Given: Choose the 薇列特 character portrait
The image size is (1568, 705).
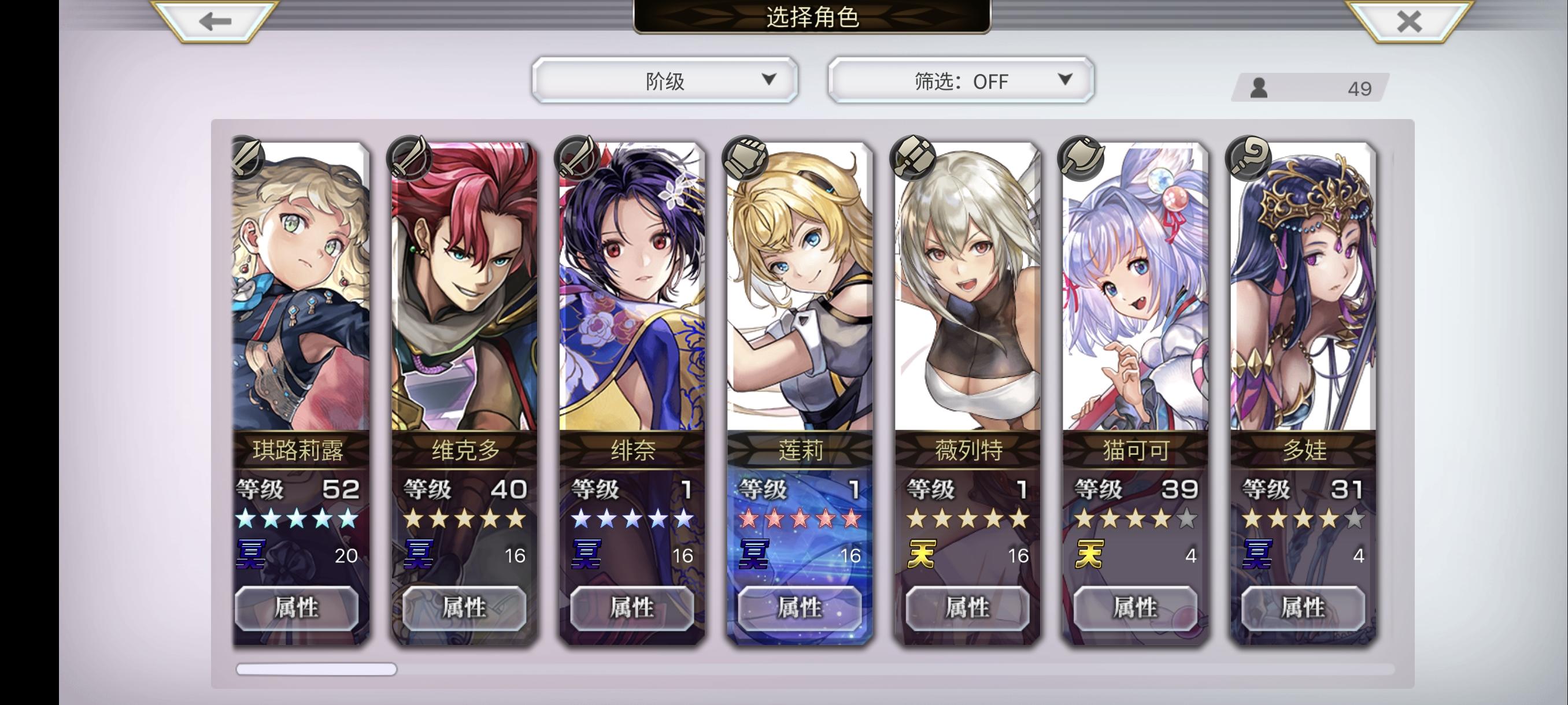Looking at the screenshot, I should (x=968, y=286).
